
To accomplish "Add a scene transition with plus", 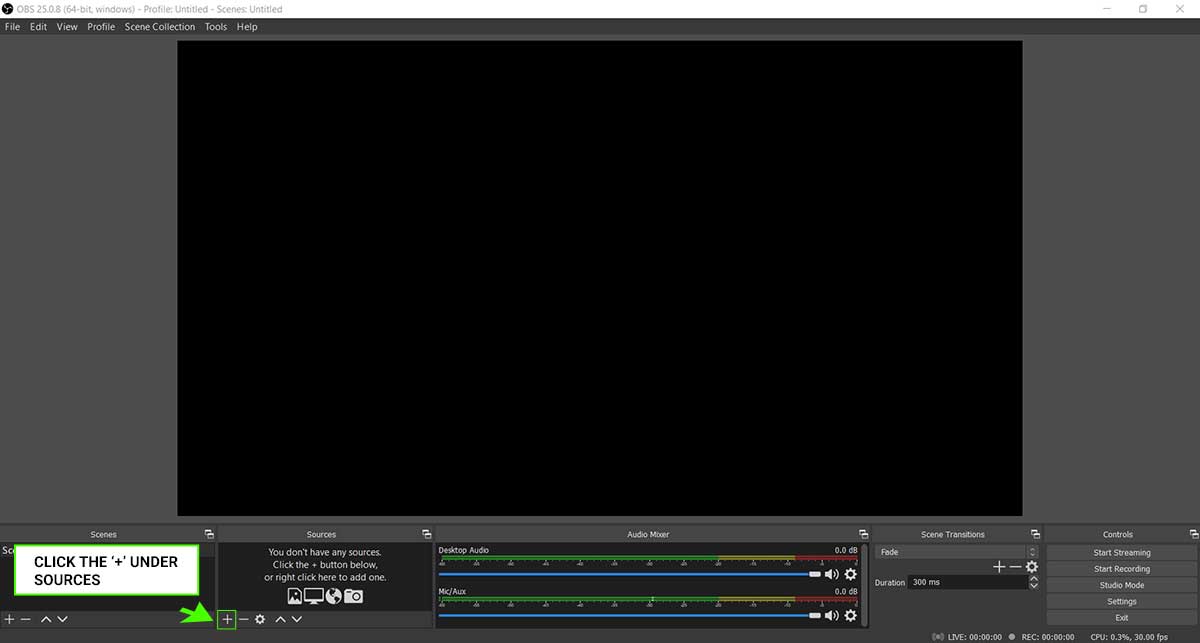I will coord(998,567).
